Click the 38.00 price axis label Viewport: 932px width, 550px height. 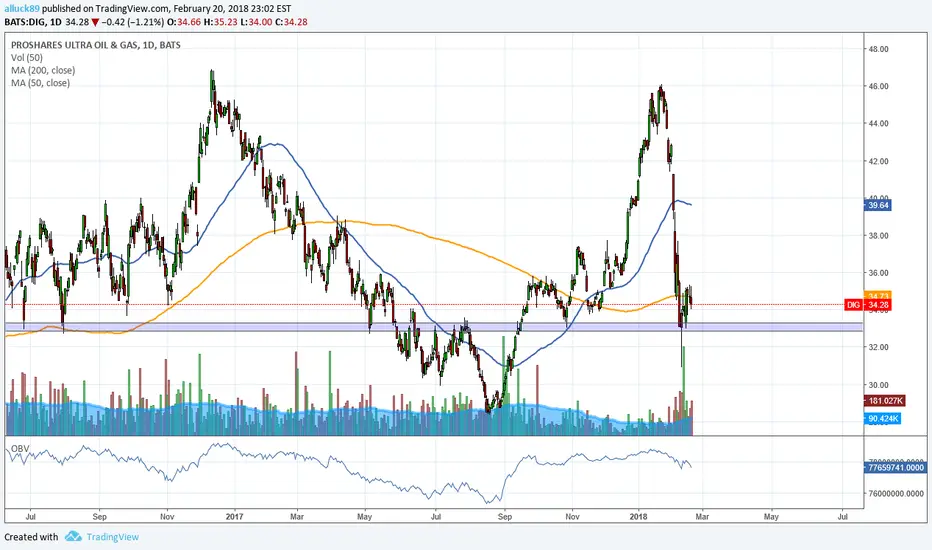point(879,235)
